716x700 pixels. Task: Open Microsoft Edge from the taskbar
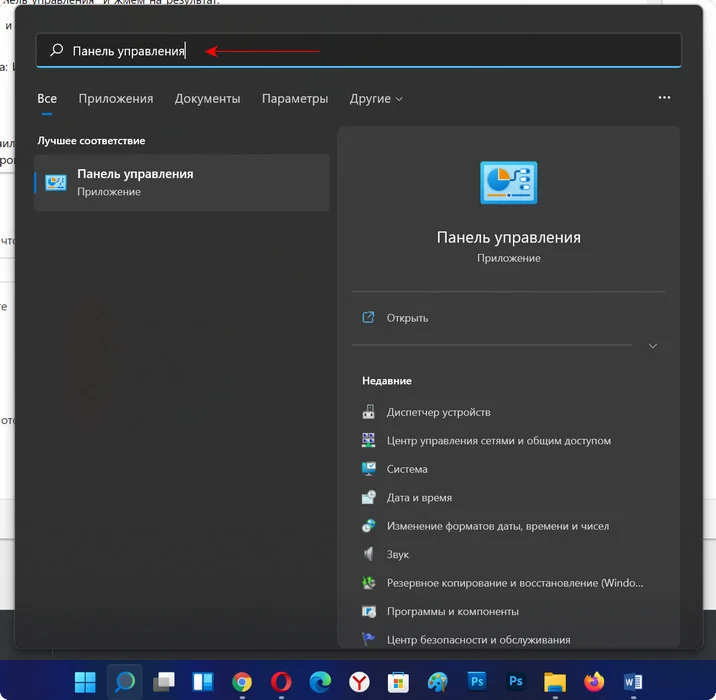pos(320,682)
